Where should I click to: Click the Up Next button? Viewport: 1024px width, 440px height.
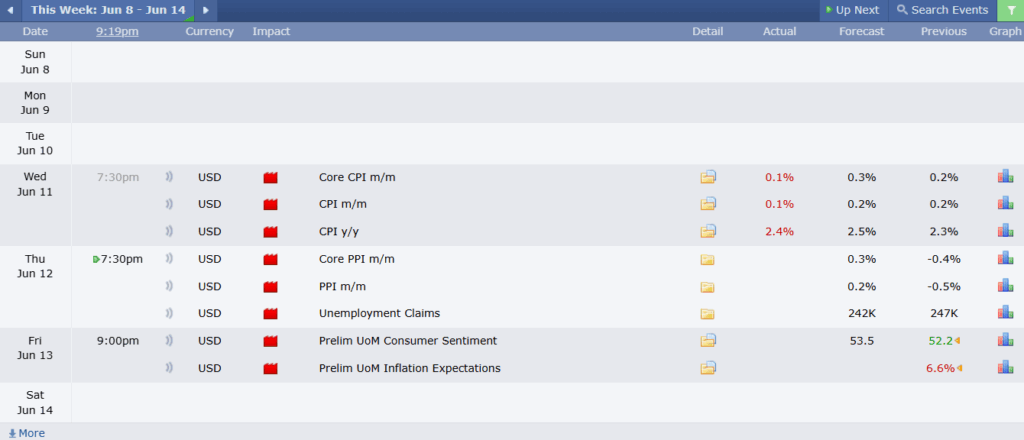point(853,10)
